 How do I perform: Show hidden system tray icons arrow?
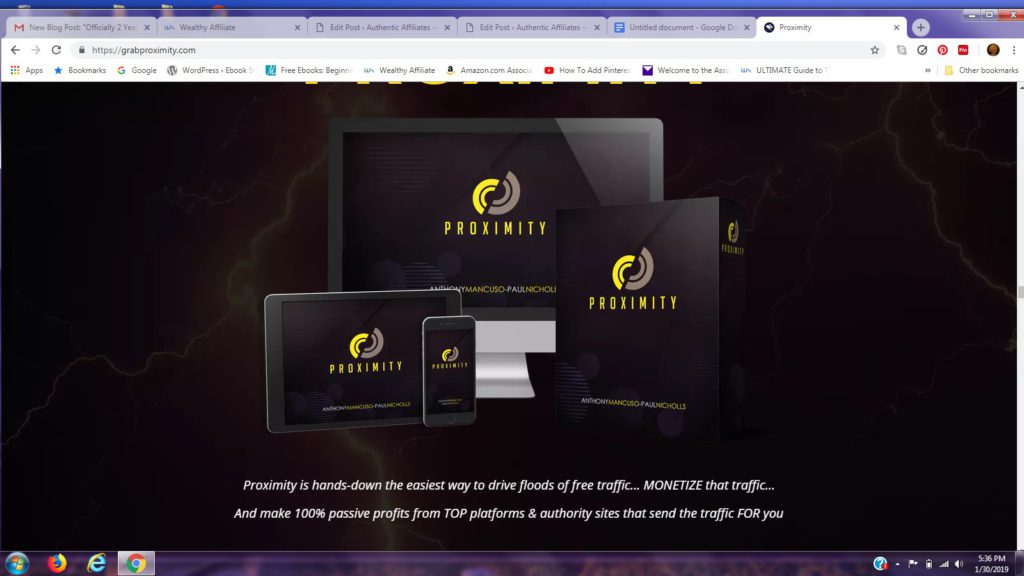point(897,564)
